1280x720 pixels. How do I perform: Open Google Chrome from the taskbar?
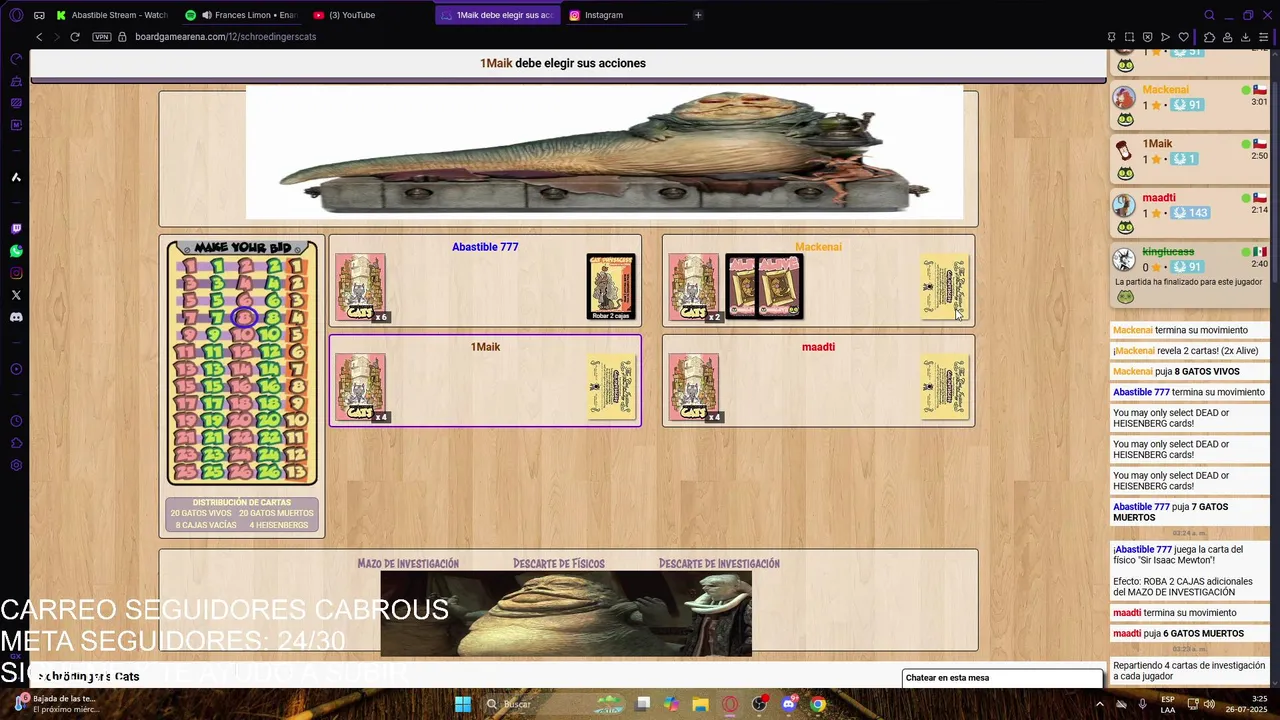[x=818, y=704]
